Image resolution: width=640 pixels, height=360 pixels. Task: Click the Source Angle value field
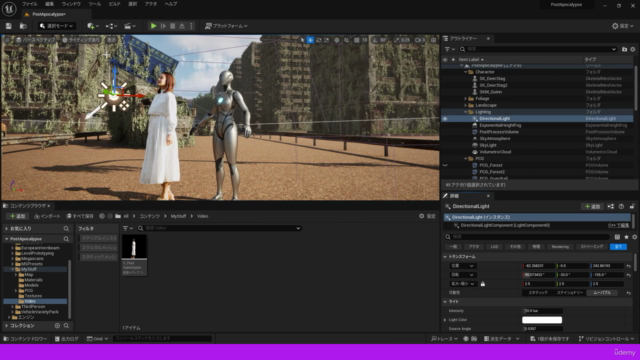click(542, 329)
